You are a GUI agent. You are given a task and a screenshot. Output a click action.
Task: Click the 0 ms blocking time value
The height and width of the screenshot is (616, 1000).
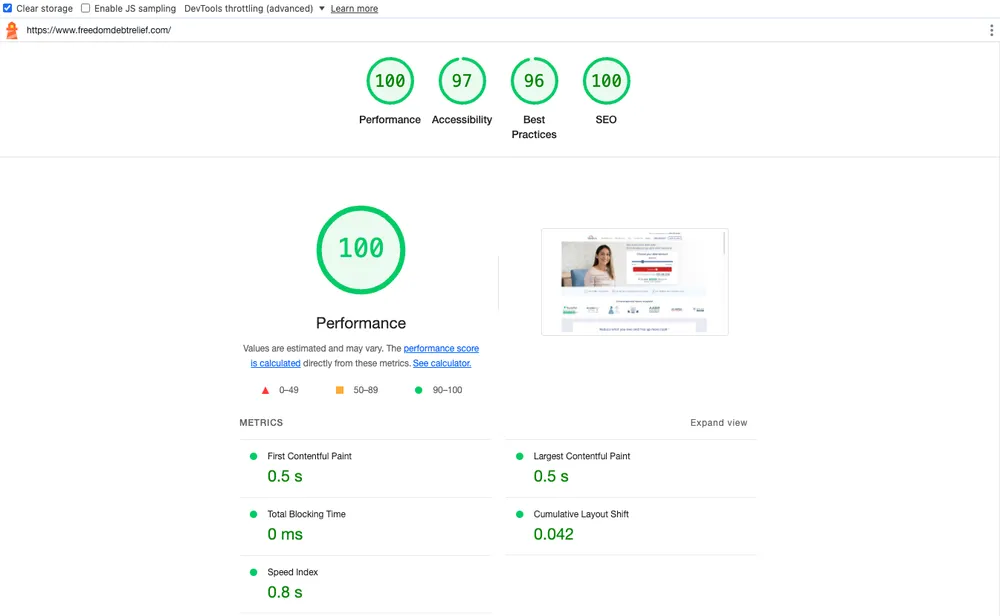285,534
